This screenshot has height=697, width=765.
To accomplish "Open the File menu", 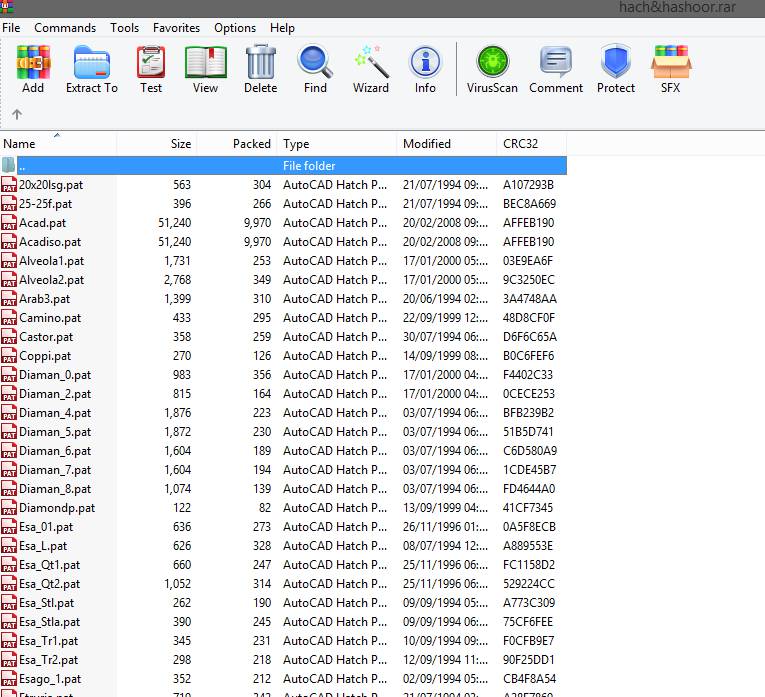I will click(x=11, y=28).
